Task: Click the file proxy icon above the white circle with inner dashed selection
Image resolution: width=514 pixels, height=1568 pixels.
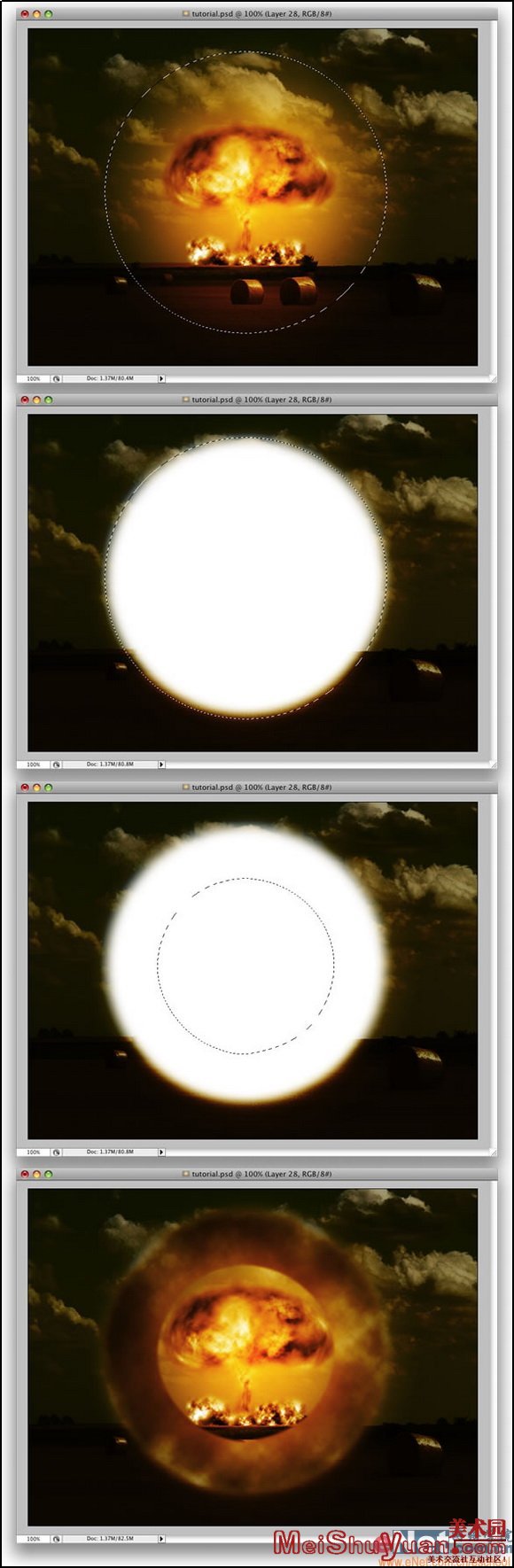Action: pyautogui.click(x=186, y=787)
